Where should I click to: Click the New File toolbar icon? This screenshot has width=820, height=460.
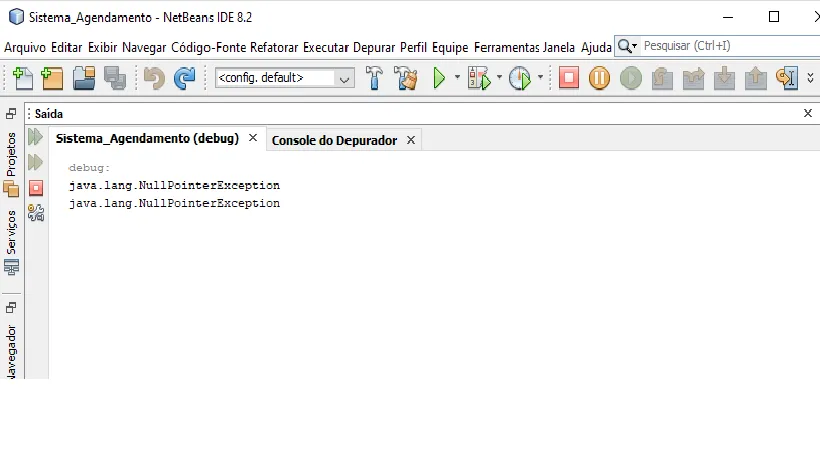click(x=22, y=78)
